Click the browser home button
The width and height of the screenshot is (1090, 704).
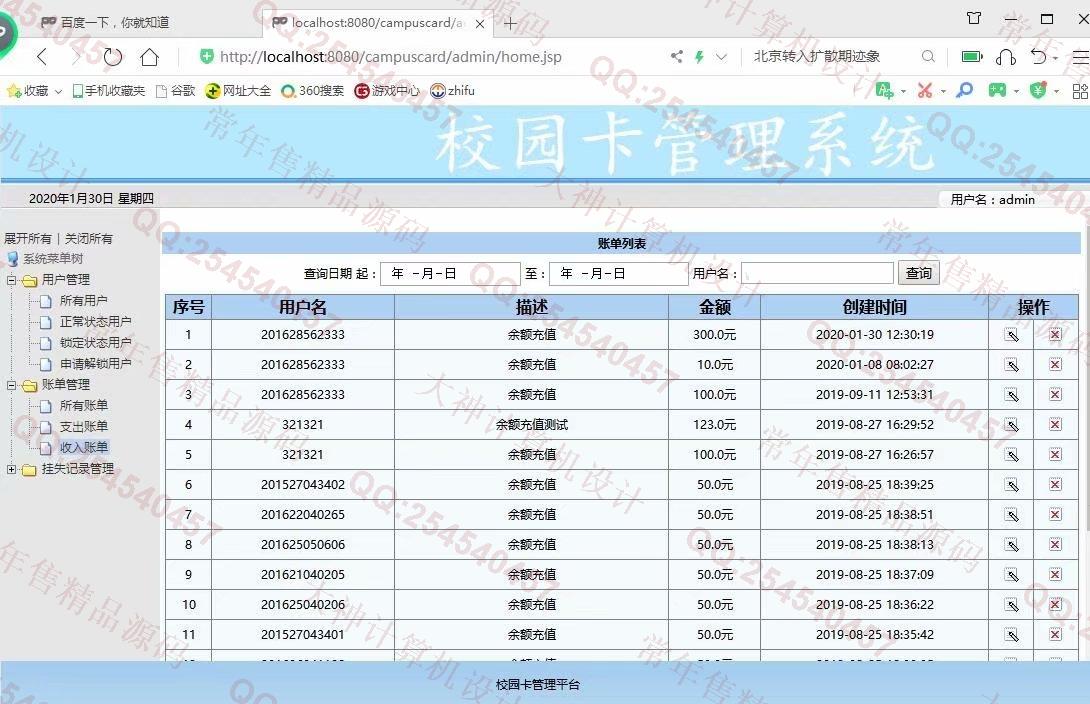click(149, 57)
